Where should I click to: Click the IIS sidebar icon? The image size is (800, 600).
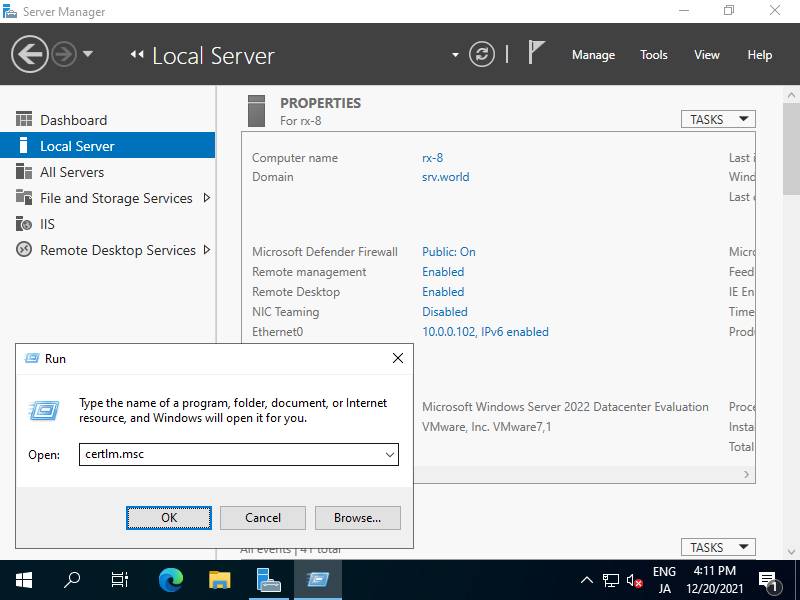pos(23,223)
